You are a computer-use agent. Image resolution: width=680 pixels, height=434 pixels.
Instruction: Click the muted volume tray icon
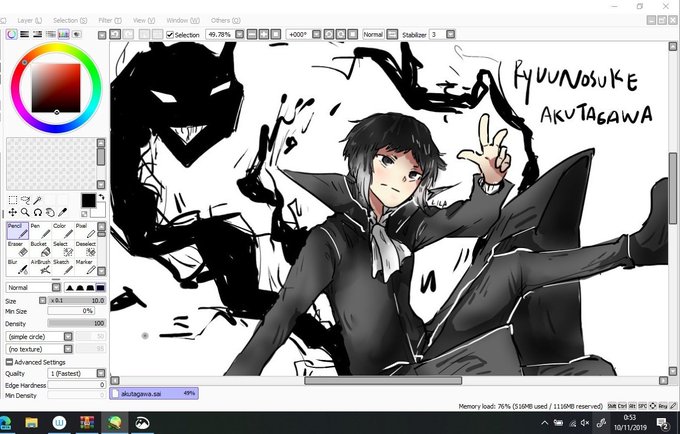pos(585,423)
